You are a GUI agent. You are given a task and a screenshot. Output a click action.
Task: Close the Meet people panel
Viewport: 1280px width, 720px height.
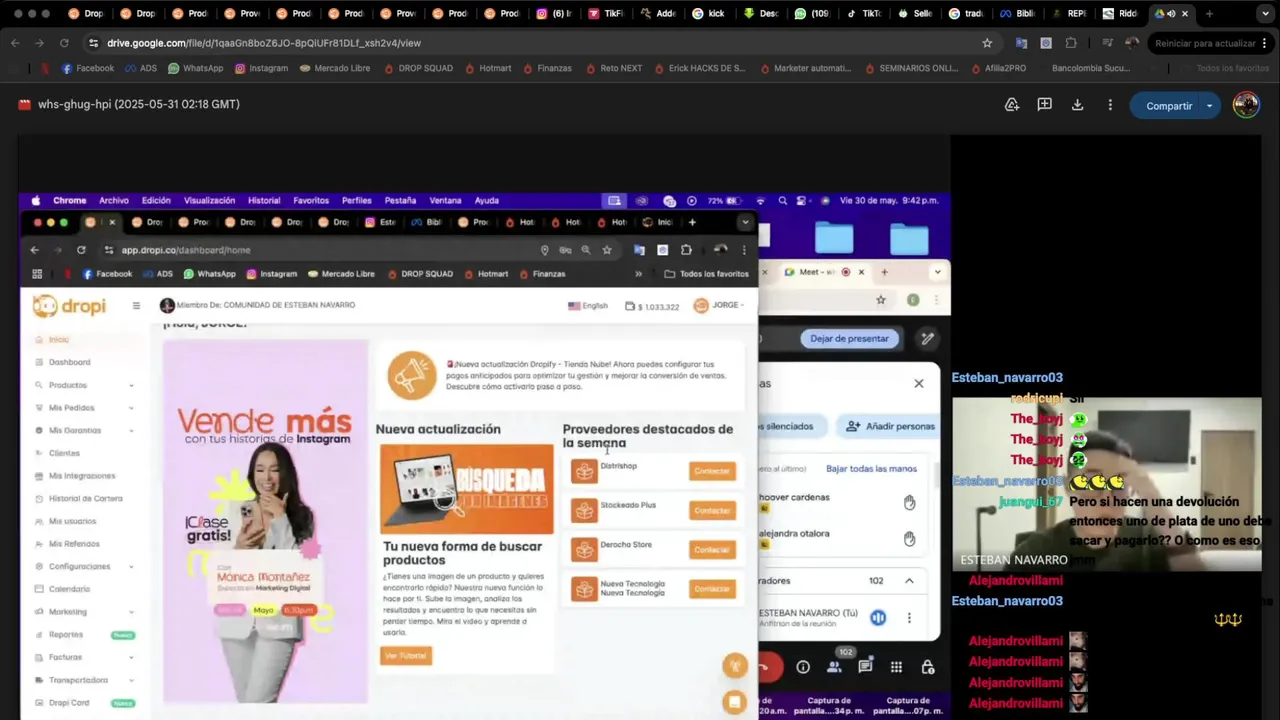[x=919, y=383]
